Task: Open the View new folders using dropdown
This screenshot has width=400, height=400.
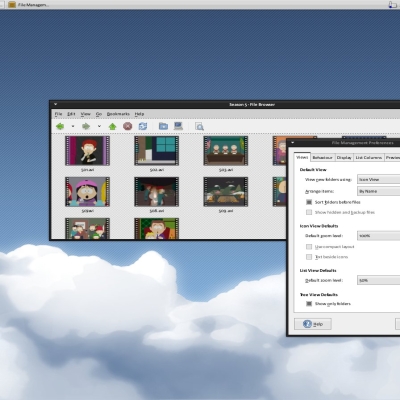Action: click(x=378, y=179)
